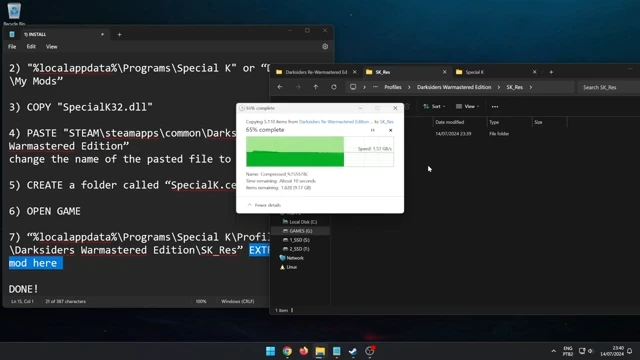Go up one folder level in Explorer
This screenshot has width=640, height=360.
click(316, 87)
